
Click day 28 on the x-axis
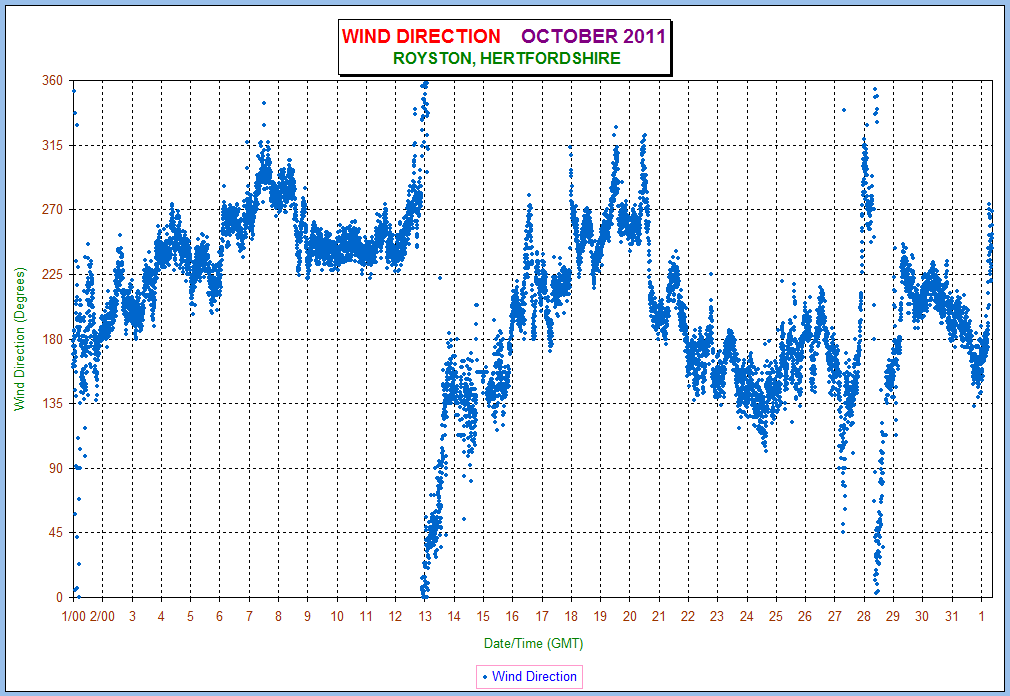863,616
